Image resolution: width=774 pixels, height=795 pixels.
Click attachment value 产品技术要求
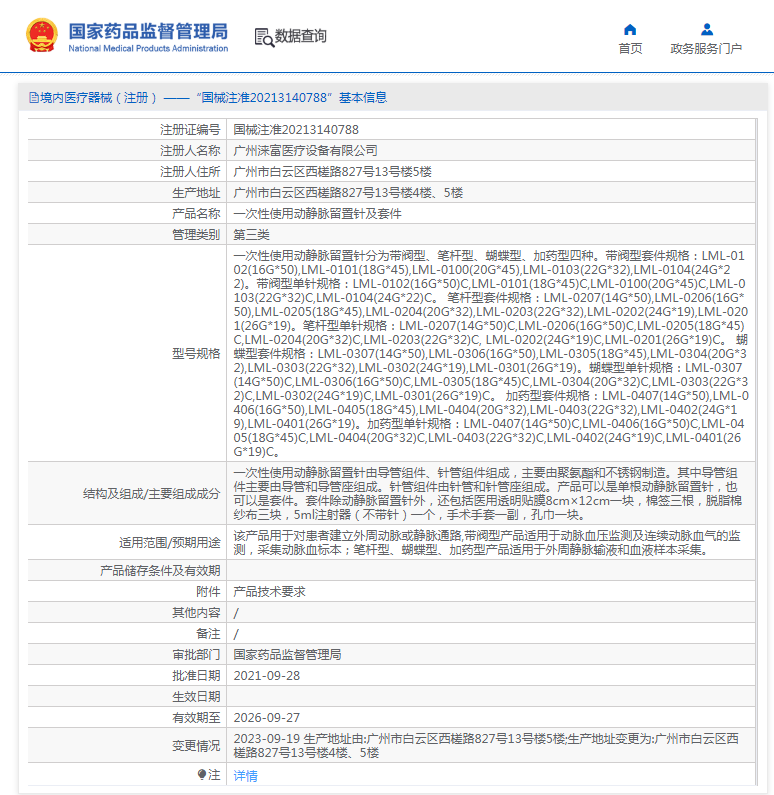(x=269, y=592)
